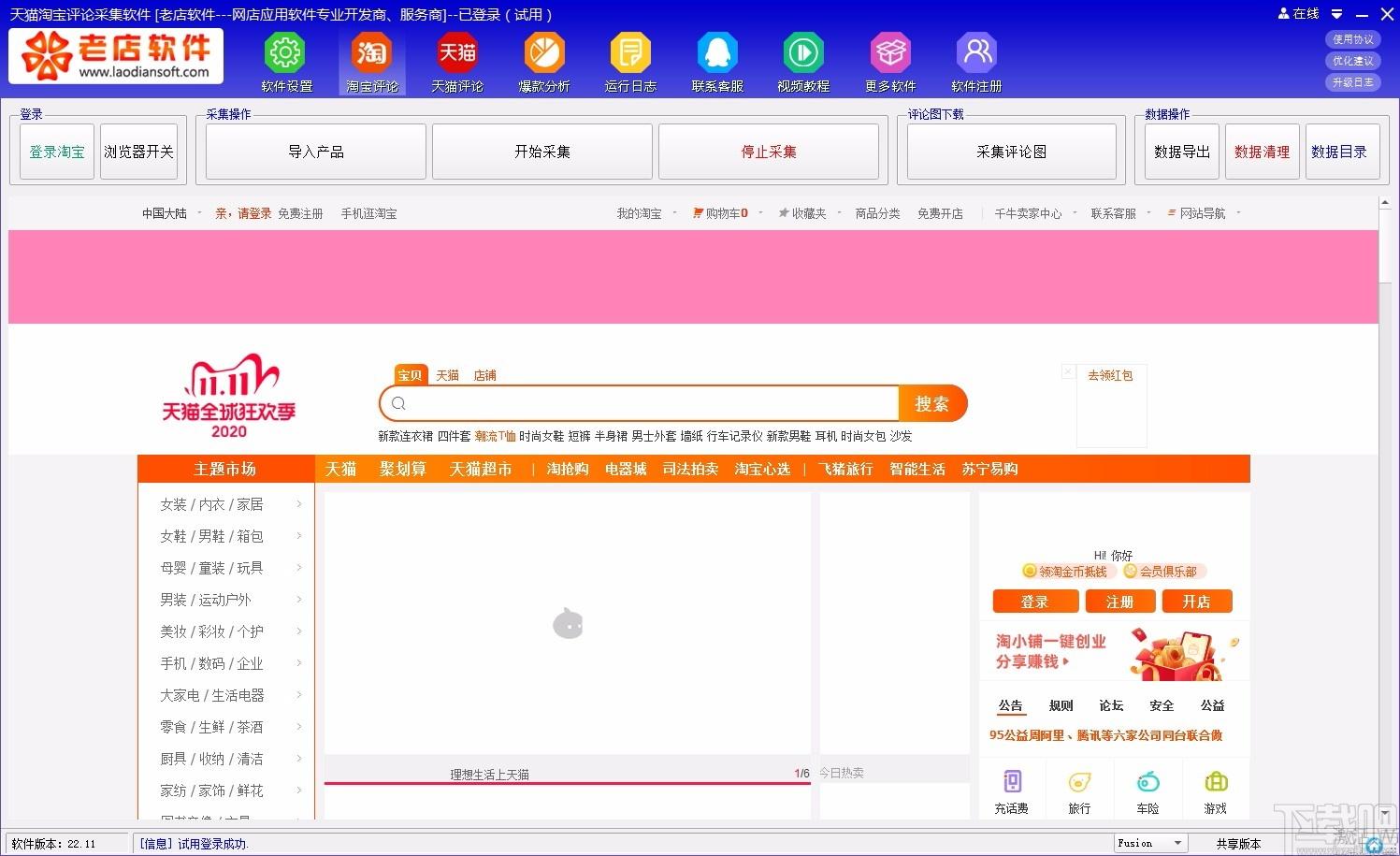Click the 采集评论图 button
This screenshot has width=1400, height=856.
(x=1012, y=152)
